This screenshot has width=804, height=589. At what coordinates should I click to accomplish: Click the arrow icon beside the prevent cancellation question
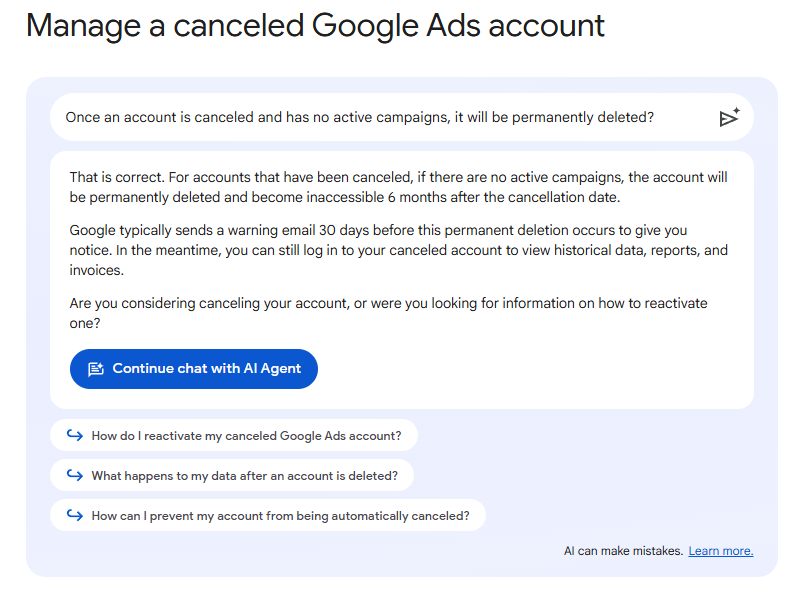pyautogui.click(x=73, y=515)
